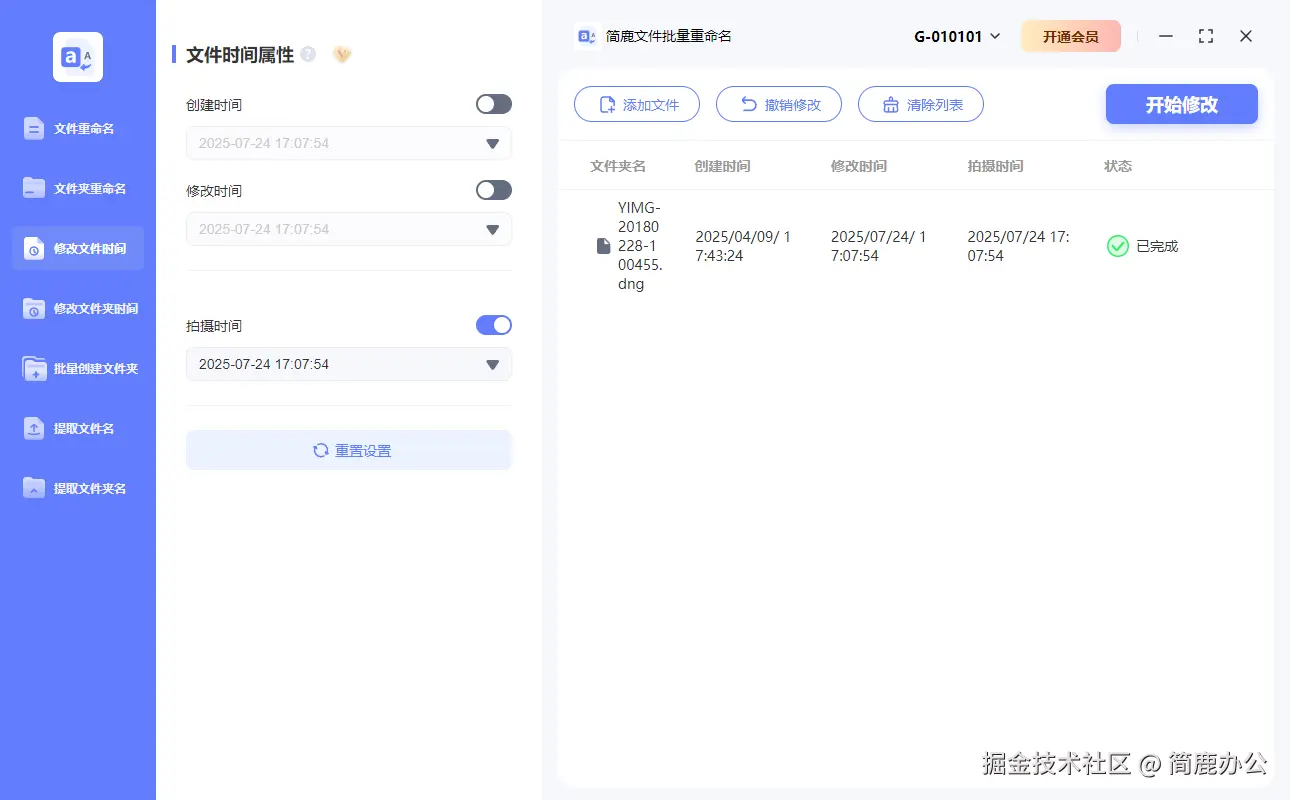Click the 拍摄时间 column header in the table
This screenshot has width=1290, height=800.
[x=996, y=166]
